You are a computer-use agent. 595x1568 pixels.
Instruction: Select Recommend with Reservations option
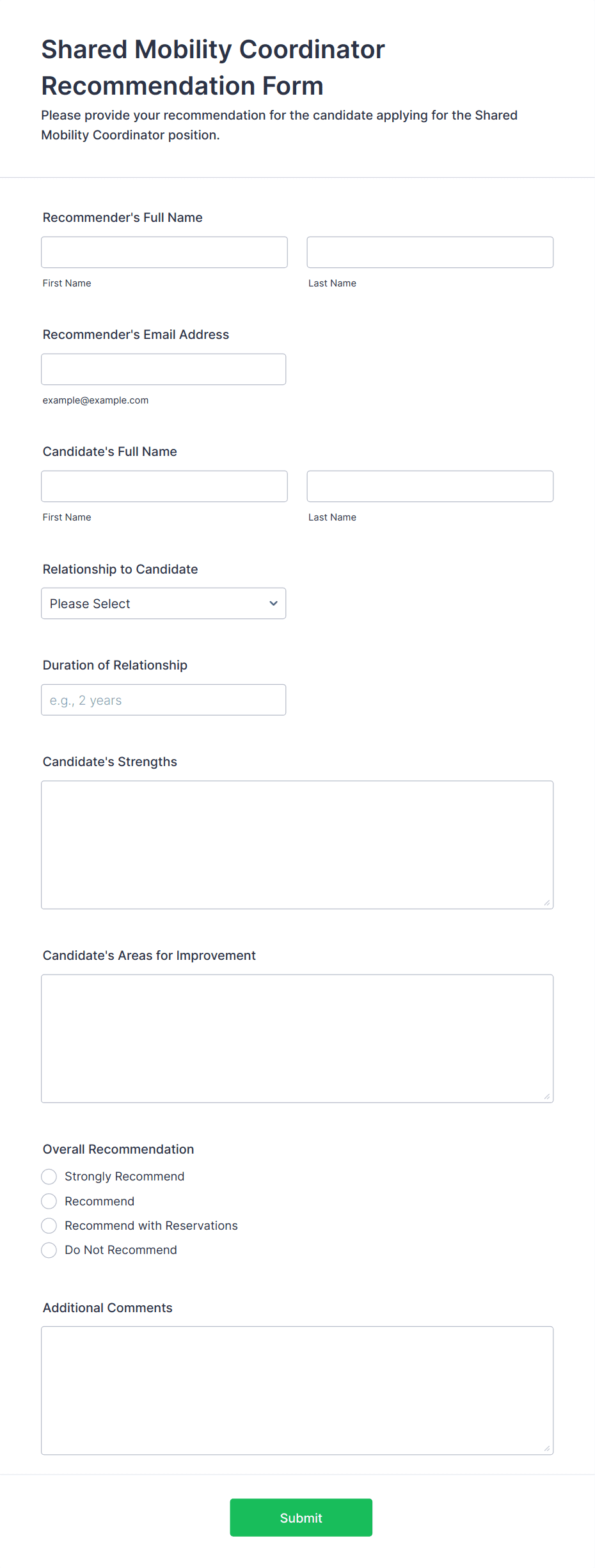(49, 1226)
